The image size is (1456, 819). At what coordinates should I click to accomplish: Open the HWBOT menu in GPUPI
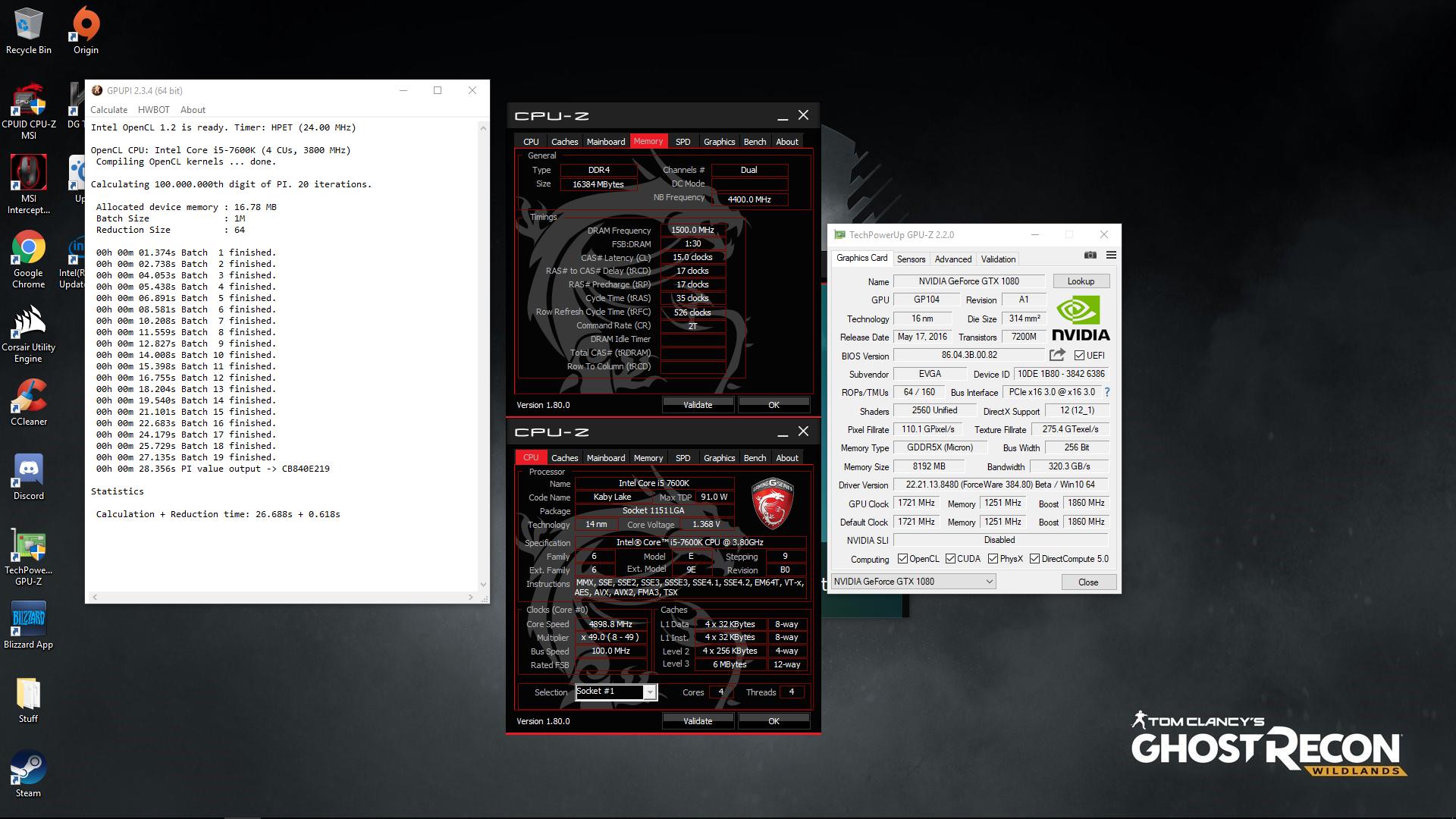click(x=154, y=110)
